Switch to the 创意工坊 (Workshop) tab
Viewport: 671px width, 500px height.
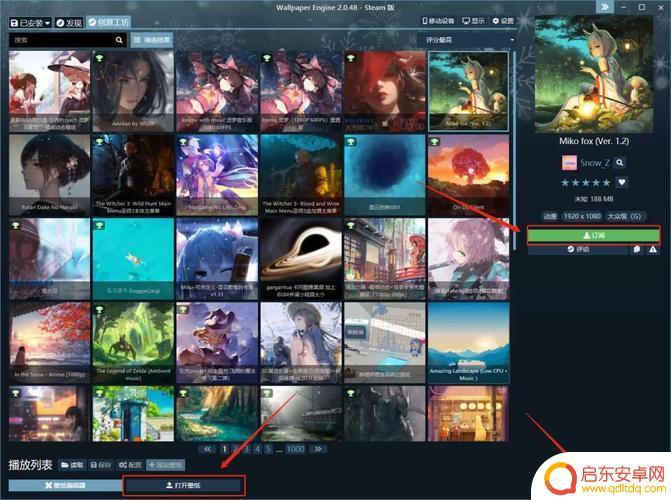point(108,22)
